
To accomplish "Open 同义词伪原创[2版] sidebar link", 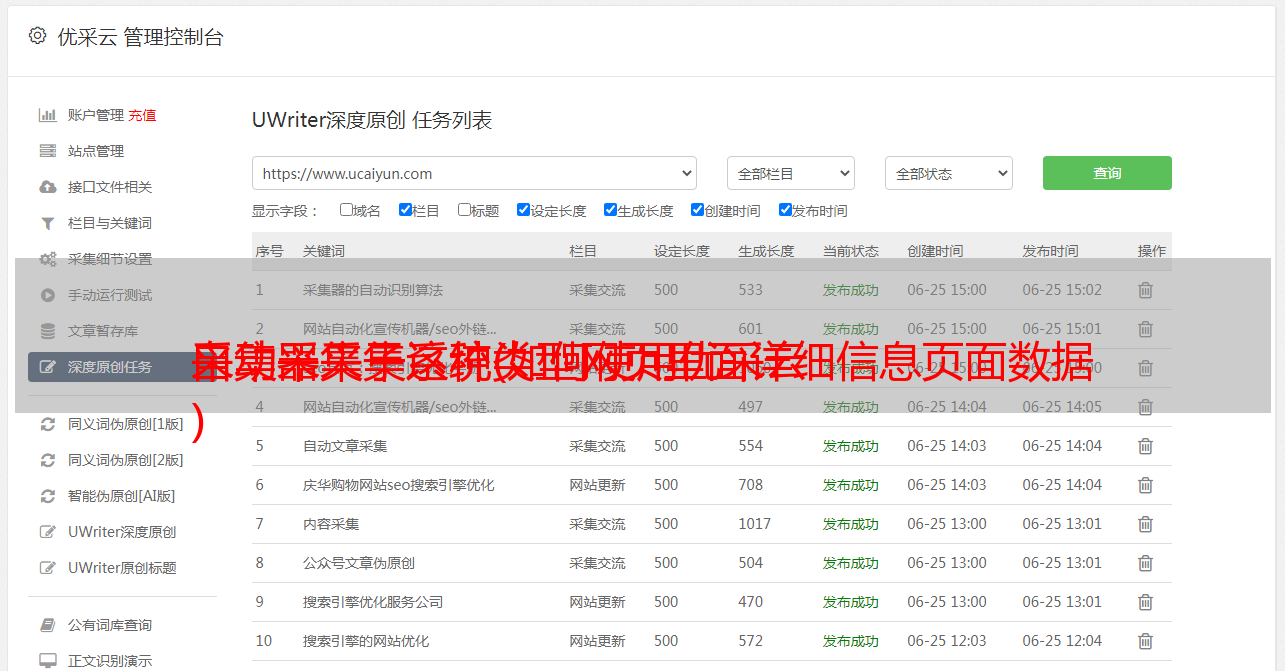I will click(x=126, y=460).
